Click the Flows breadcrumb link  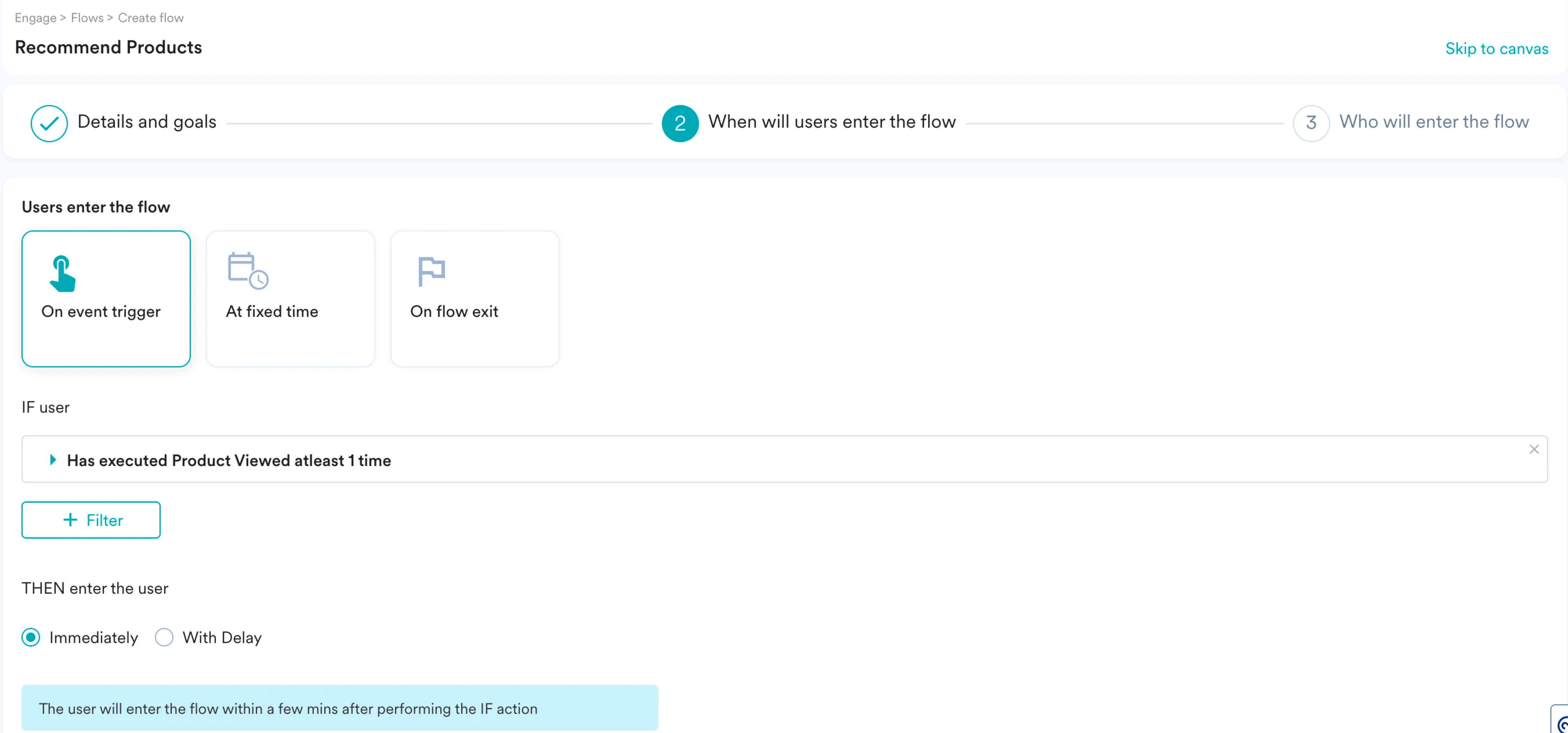(x=87, y=18)
